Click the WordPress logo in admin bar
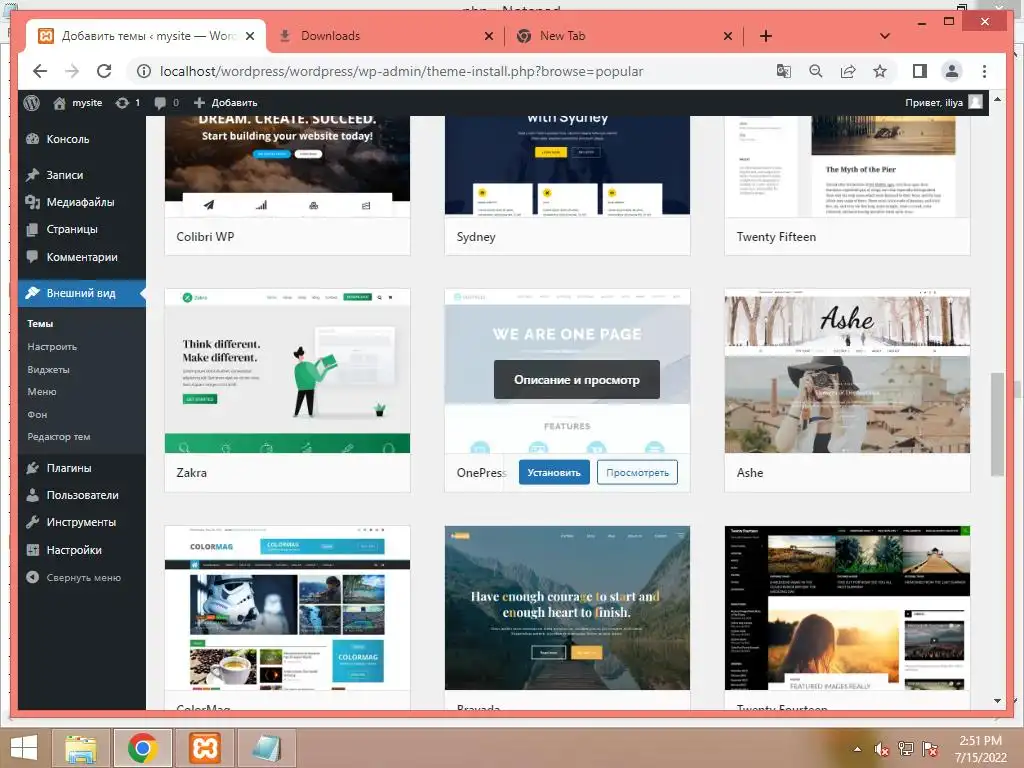Image resolution: width=1024 pixels, height=768 pixels. point(31,103)
